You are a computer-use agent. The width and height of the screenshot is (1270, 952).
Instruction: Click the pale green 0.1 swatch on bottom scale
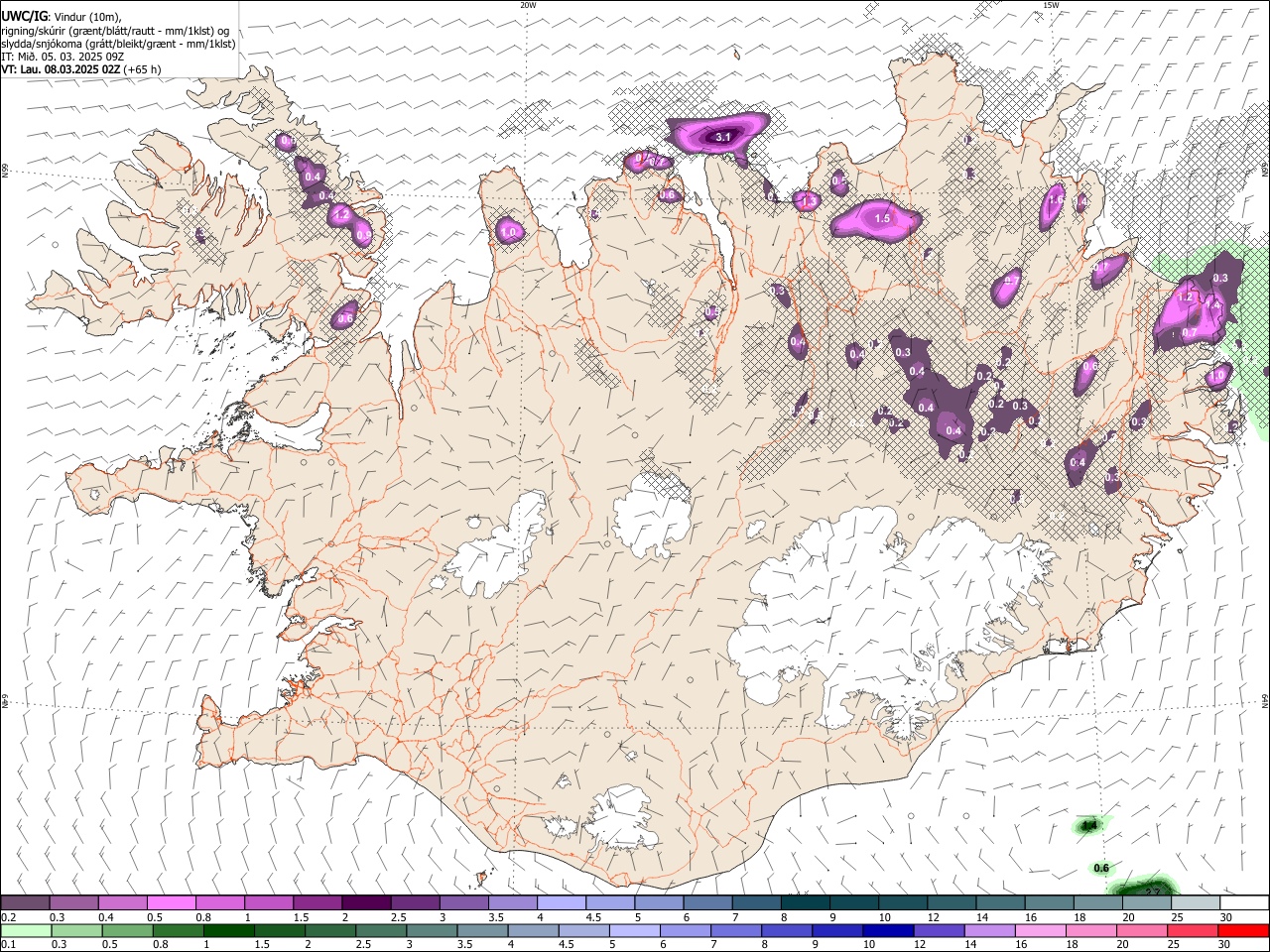[26, 930]
